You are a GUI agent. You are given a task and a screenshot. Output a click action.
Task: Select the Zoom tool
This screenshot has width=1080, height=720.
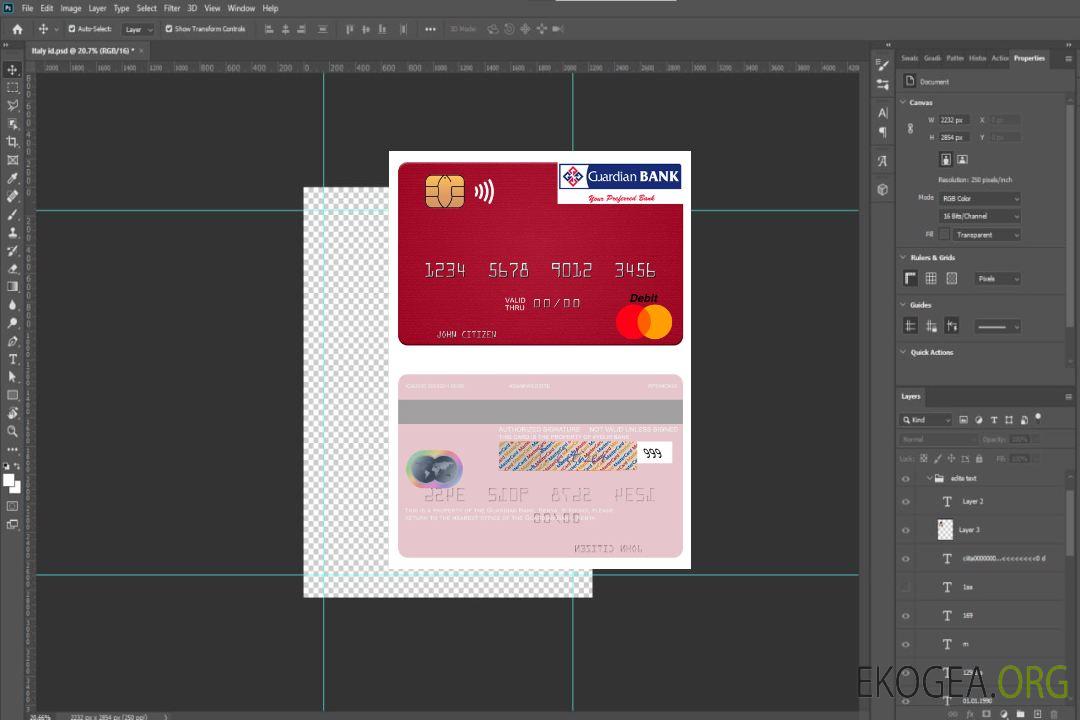pyautogui.click(x=12, y=431)
